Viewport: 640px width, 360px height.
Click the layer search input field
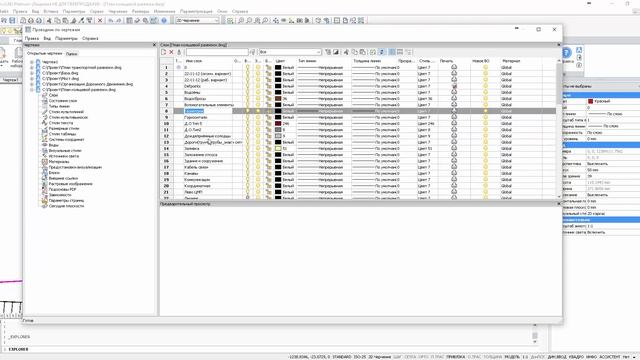(217, 52)
